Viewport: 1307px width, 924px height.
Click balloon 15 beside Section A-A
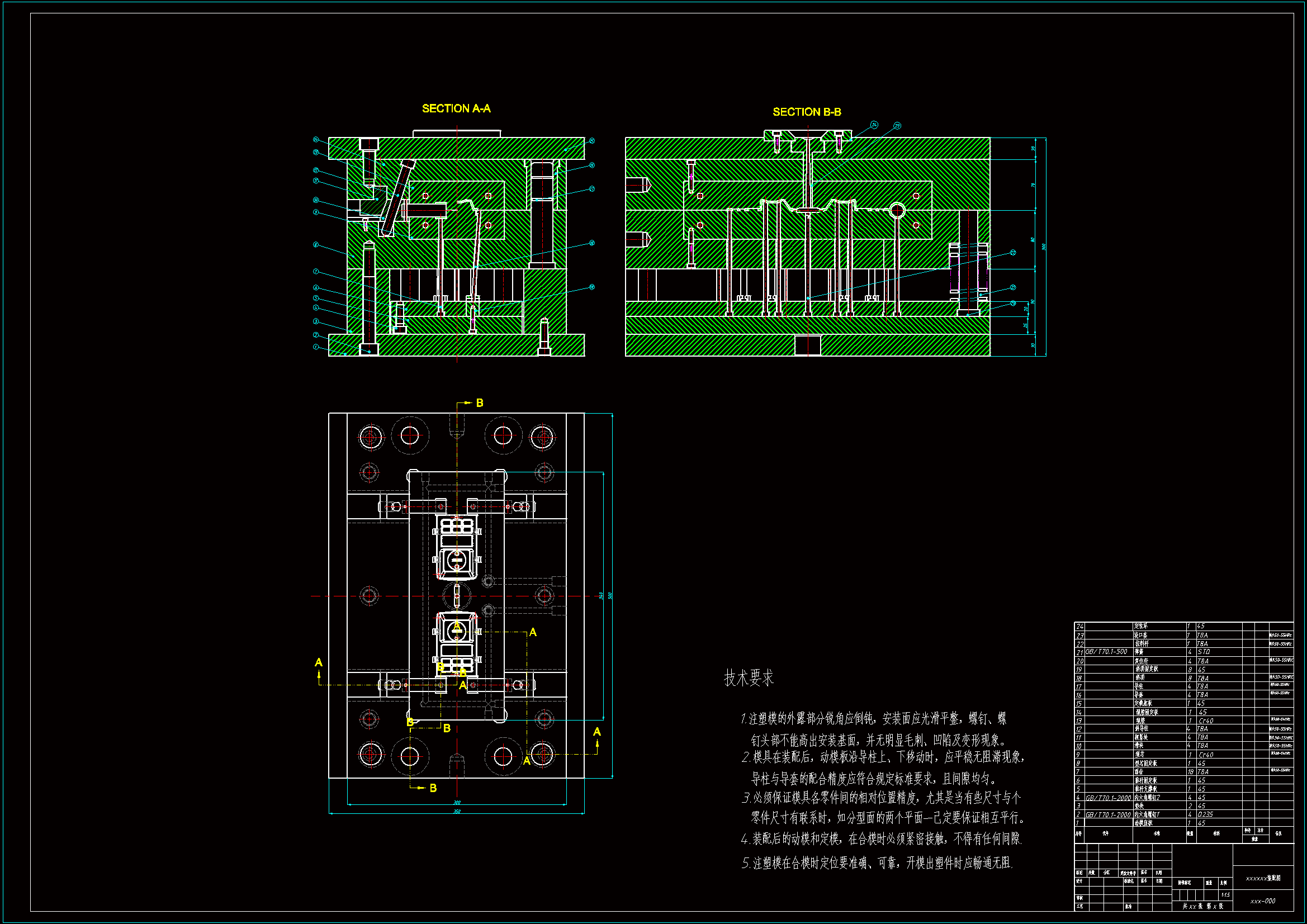pos(591,141)
